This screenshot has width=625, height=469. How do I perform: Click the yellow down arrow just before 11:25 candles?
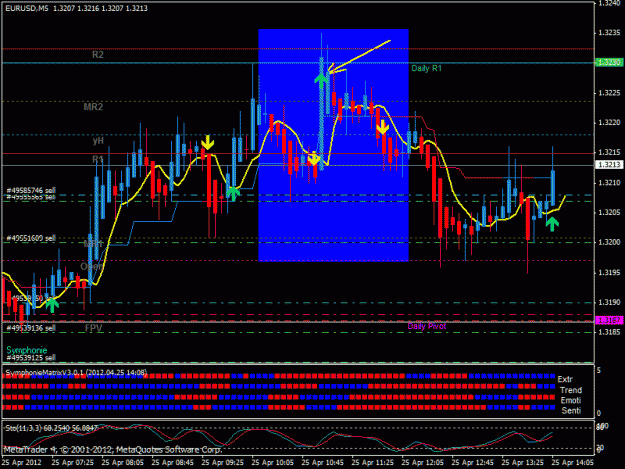[x=383, y=127]
